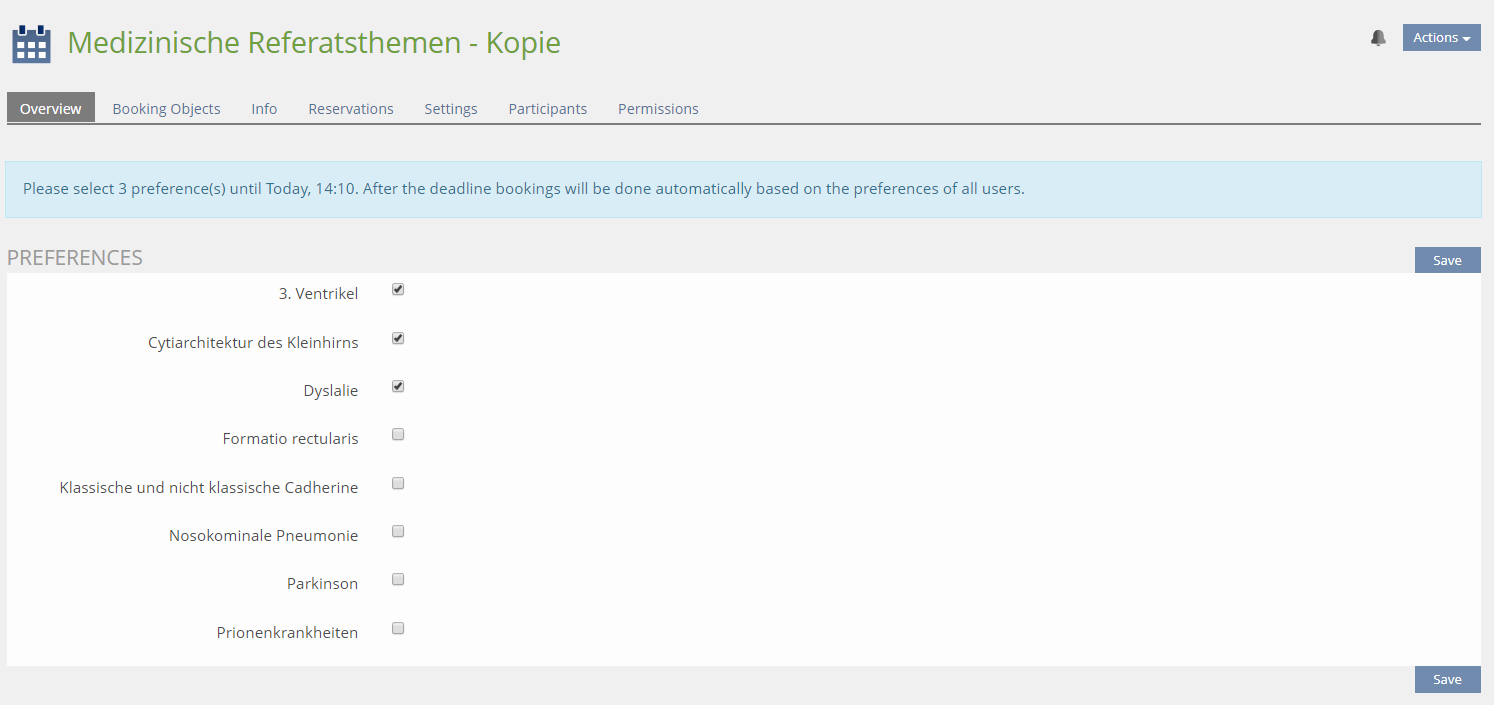Viewport: 1494px width, 705px height.
Task: Enable Klassische und nicht klassische Cadherine
Action: [398, 484]
